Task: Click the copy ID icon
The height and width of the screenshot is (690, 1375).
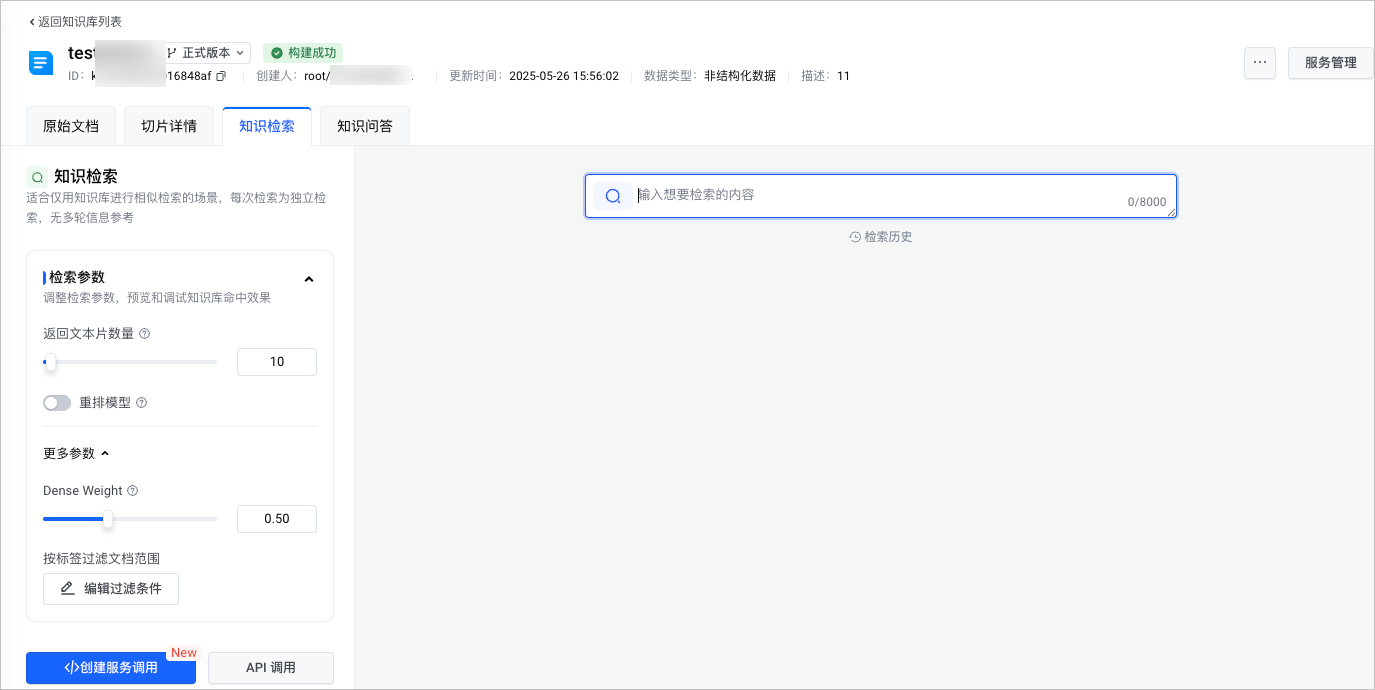Action: coord(221,76)
